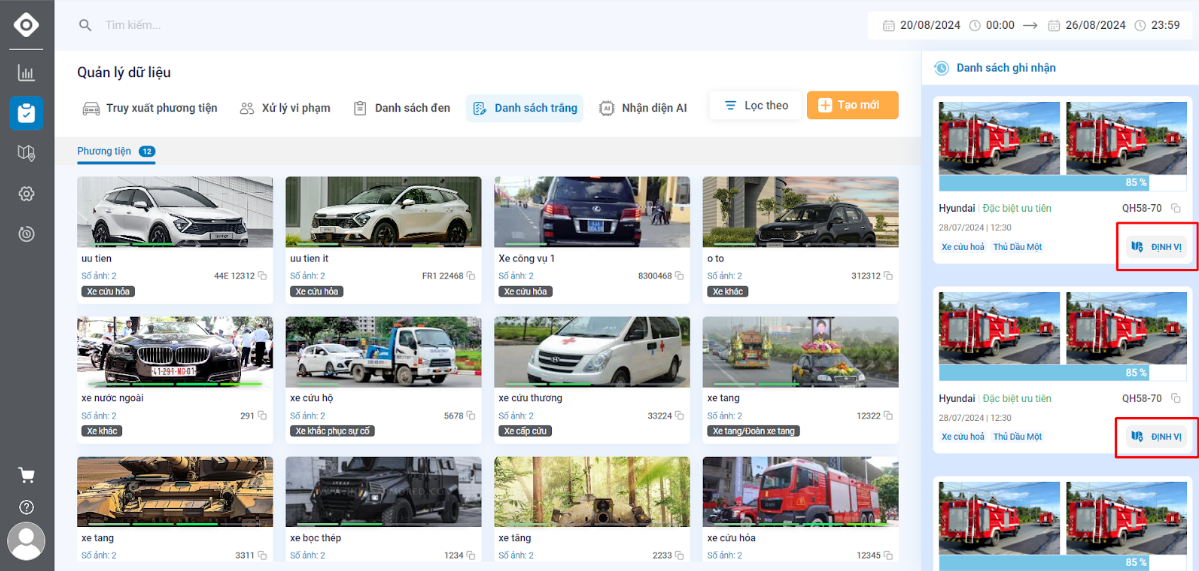Select the data management clipboard sidebar icon

pyautogui.click(x=26, y=113)
